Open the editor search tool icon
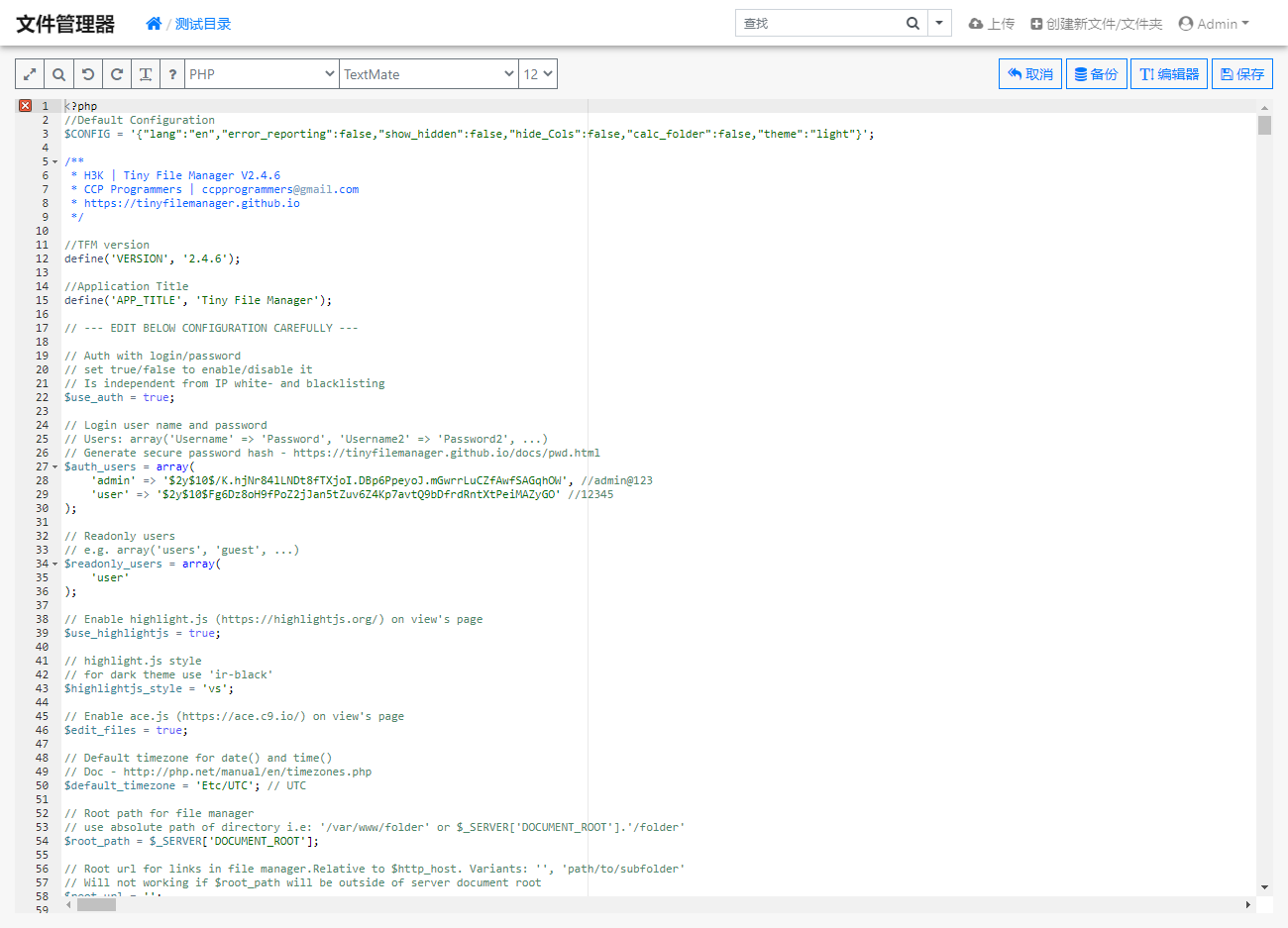Image resolution: width=1288 pixels, height=928 pixels. [x=58, y=74]
